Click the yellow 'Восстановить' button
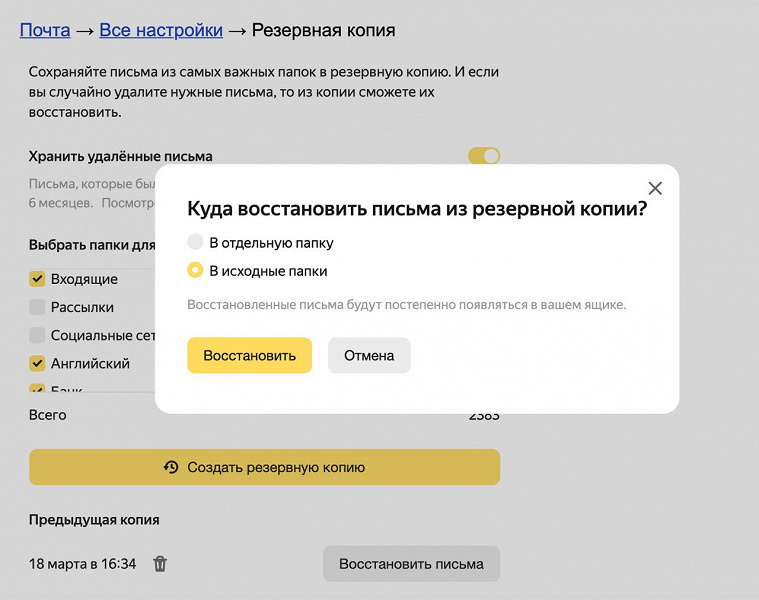This screenshot has height=600, width=759. point(249,355)
